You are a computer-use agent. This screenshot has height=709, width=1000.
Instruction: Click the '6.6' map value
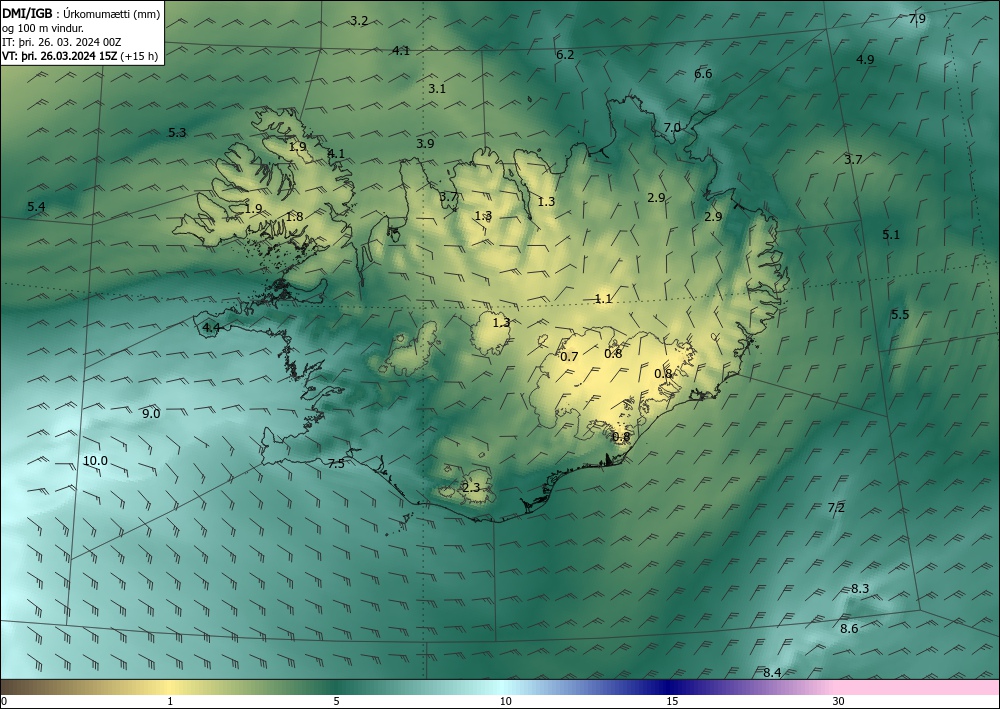(x=703, y=73)
